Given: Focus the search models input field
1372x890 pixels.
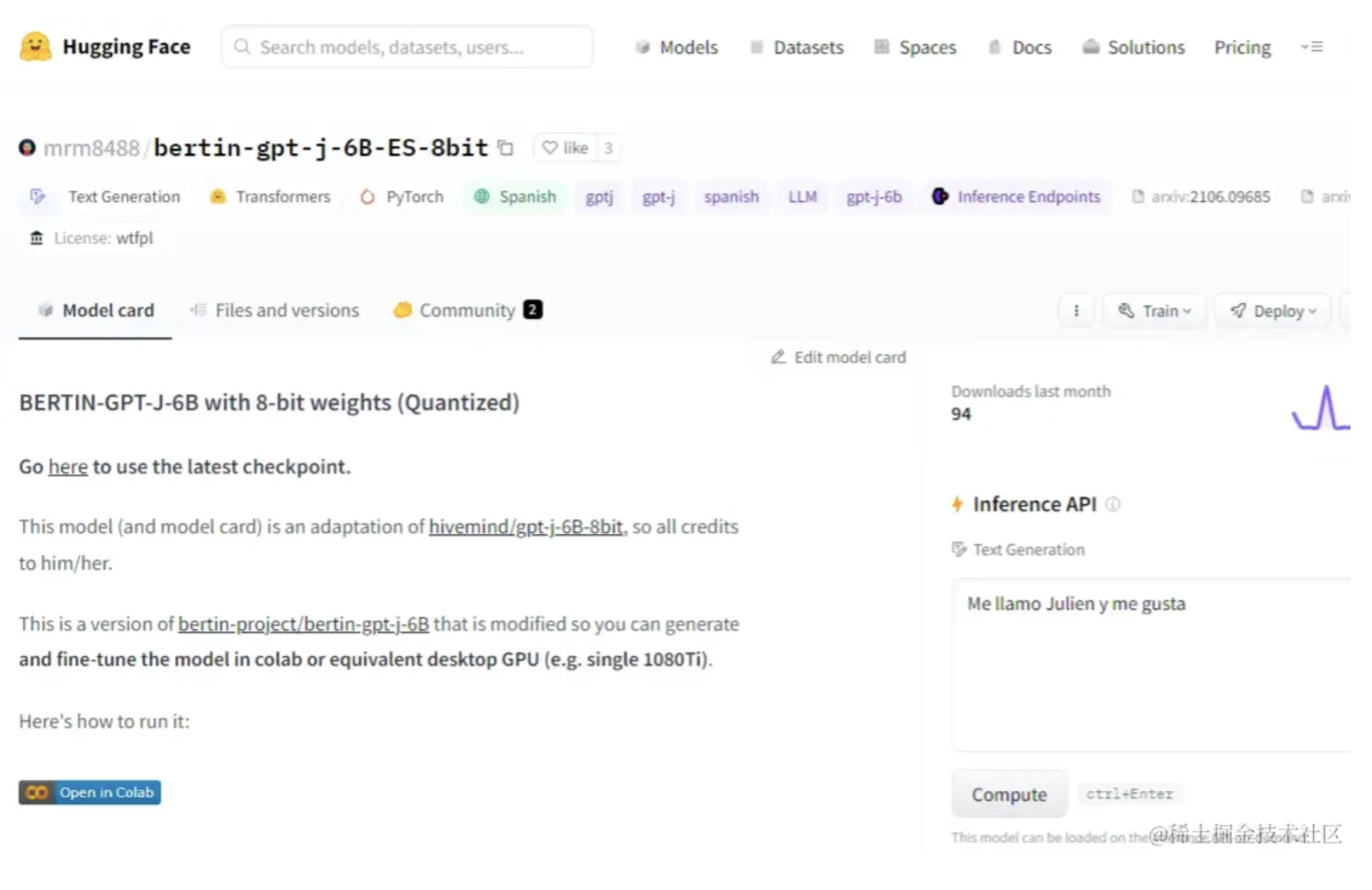Looking at the screenshot, I should tap(407, 46).
